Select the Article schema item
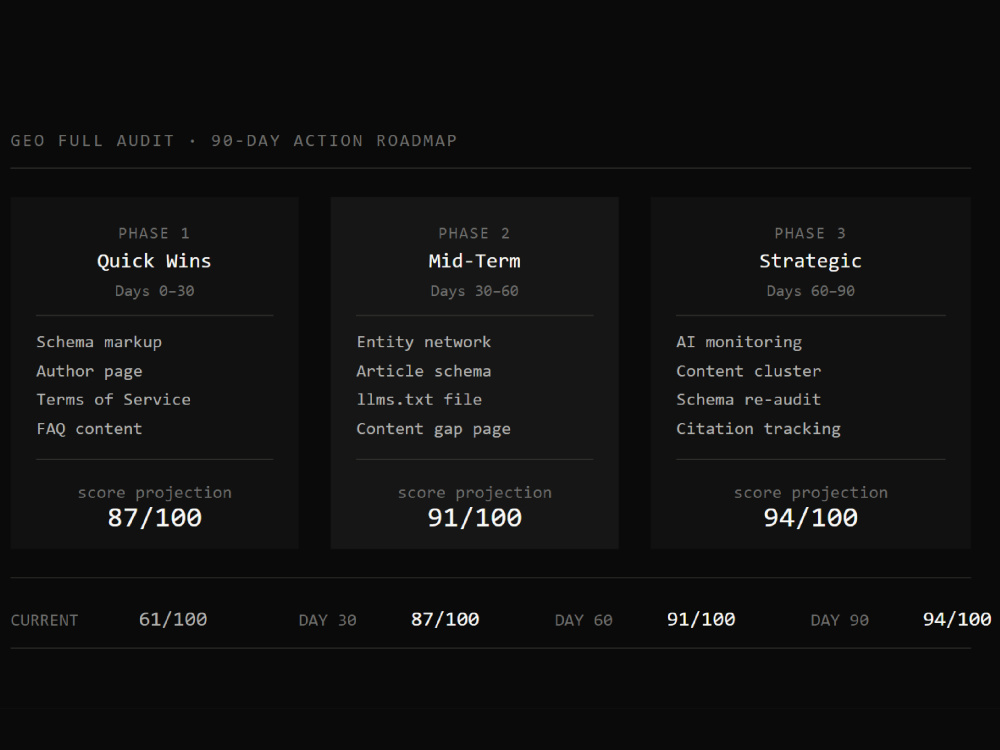 (424, 371)
